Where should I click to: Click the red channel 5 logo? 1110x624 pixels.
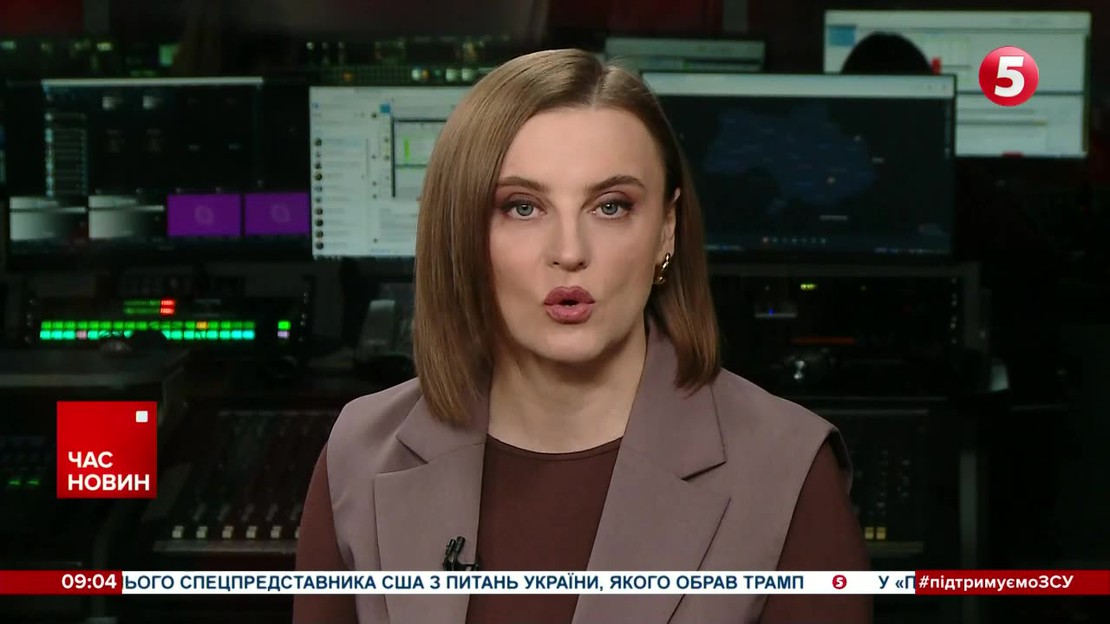pyautogui.click(x=1008, y=77)
